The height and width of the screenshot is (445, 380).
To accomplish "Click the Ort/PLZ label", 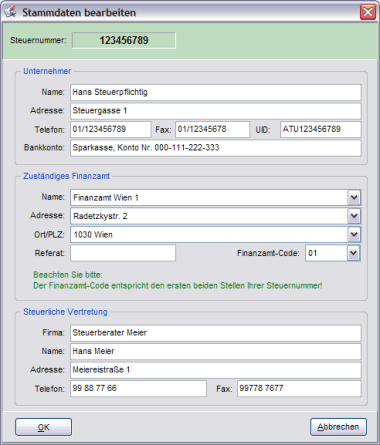I will point(49,235).
